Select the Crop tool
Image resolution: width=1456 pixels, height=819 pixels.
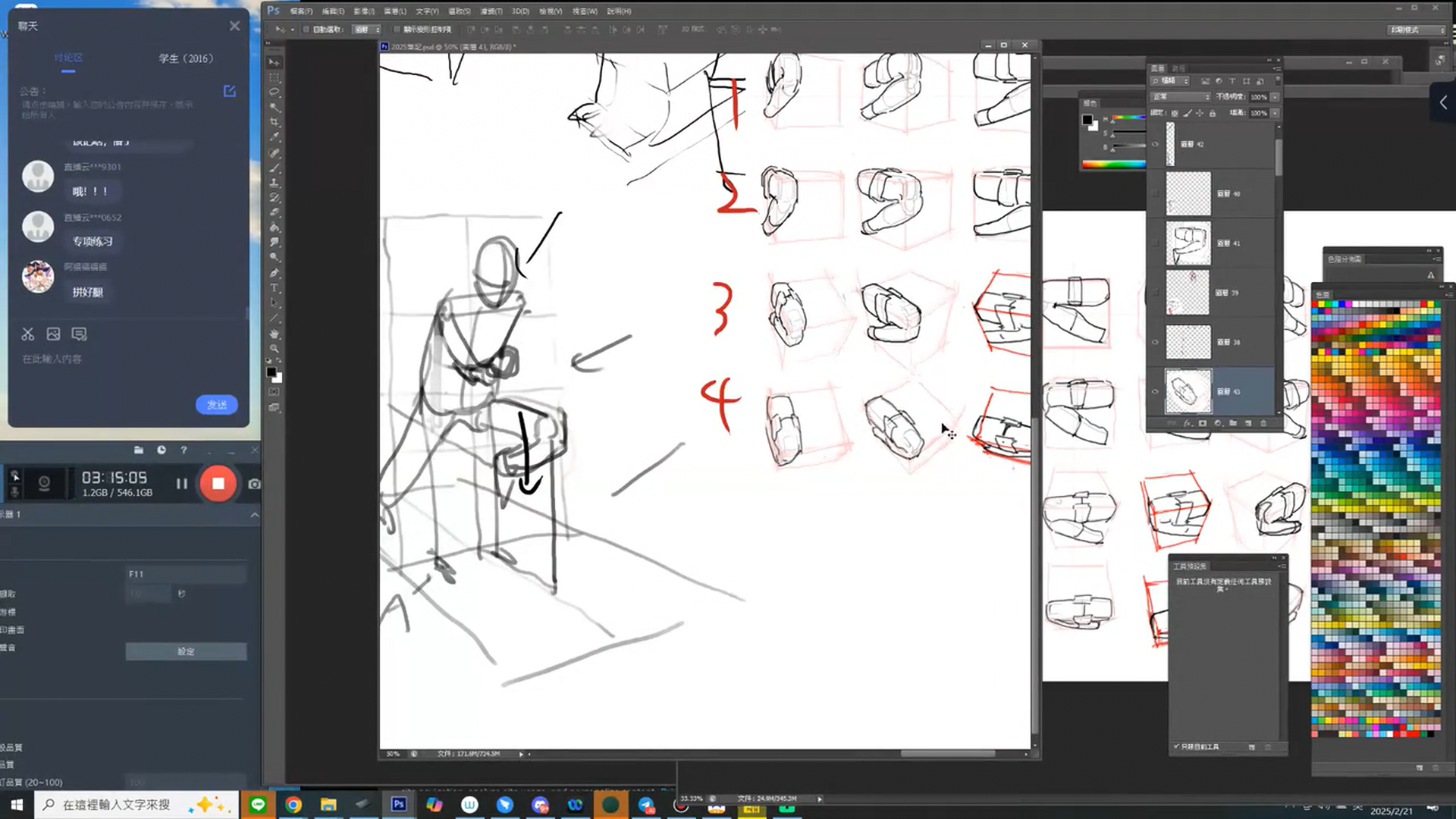click(275, 122)
